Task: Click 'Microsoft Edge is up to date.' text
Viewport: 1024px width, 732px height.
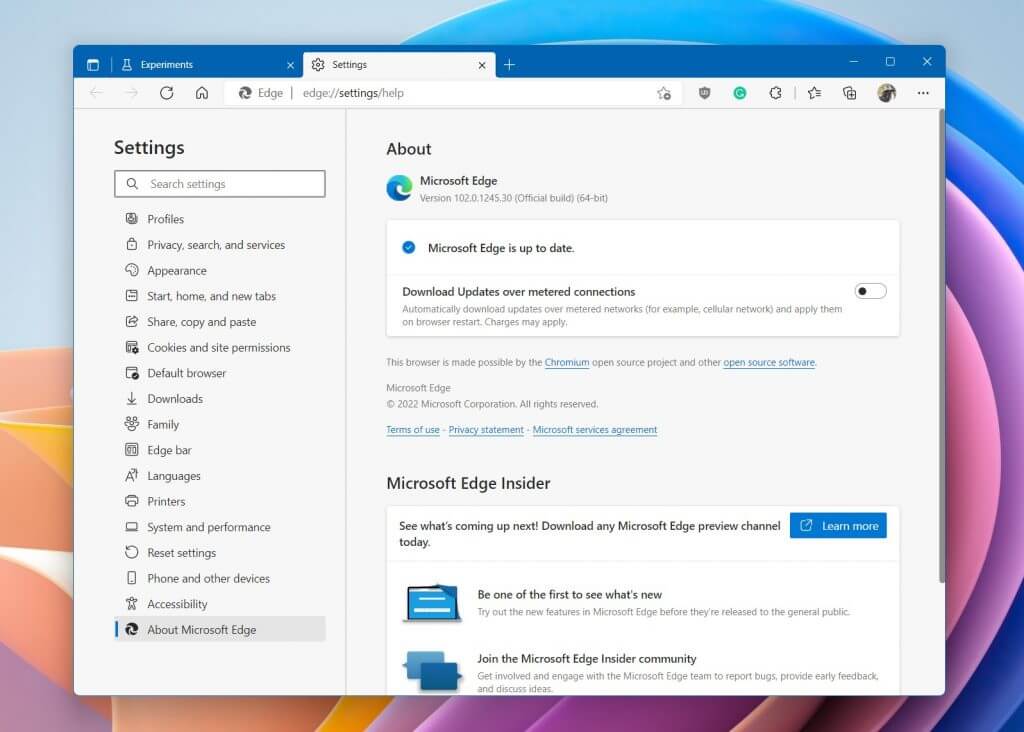Action: click(x=501, y=248)
